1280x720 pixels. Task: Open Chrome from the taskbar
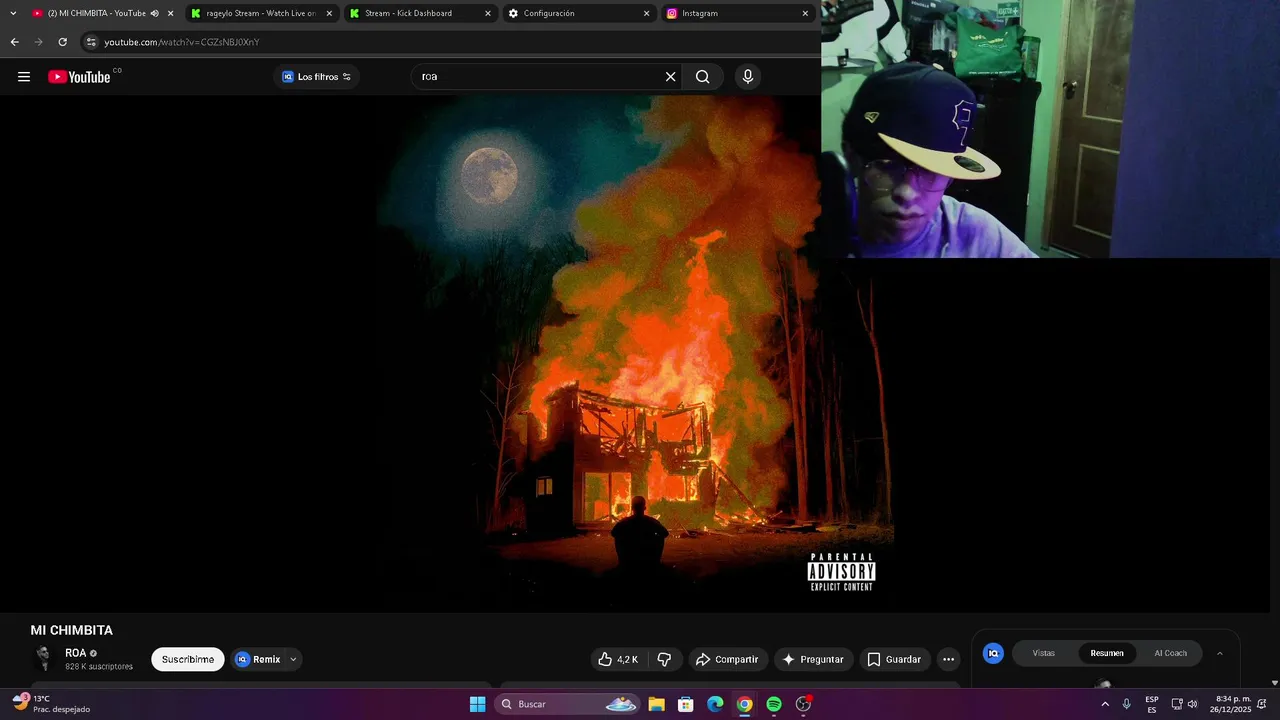[745, 704]
